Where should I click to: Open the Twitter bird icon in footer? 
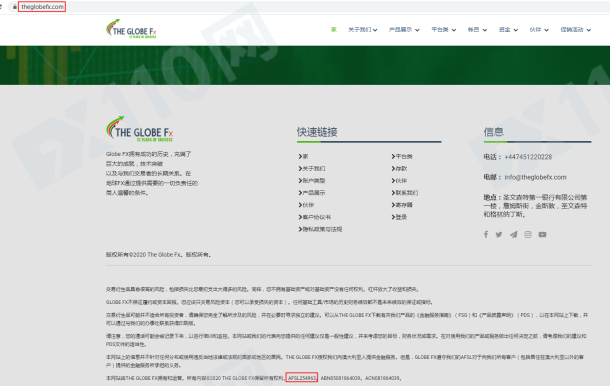499,234
